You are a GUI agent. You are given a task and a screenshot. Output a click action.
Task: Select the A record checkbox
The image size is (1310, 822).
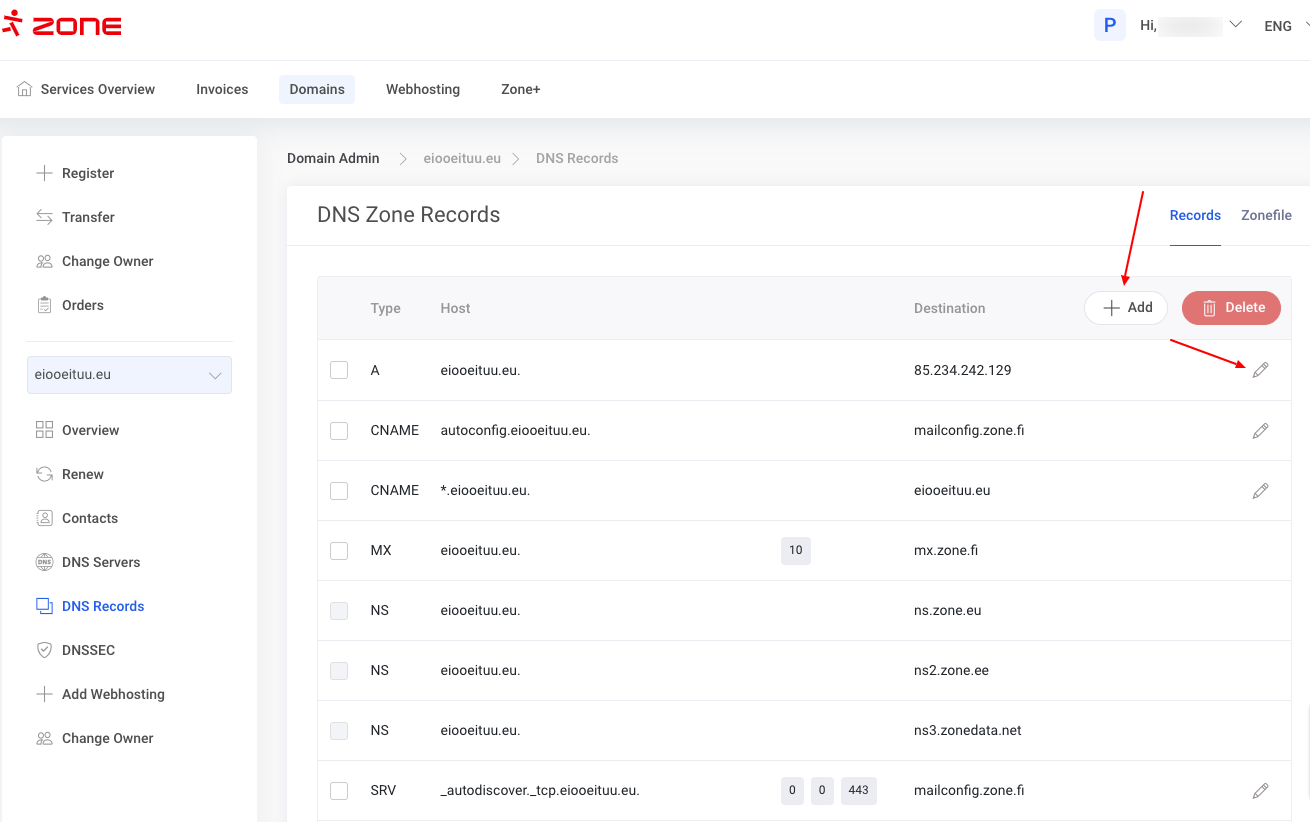click(x=339, y=370)
